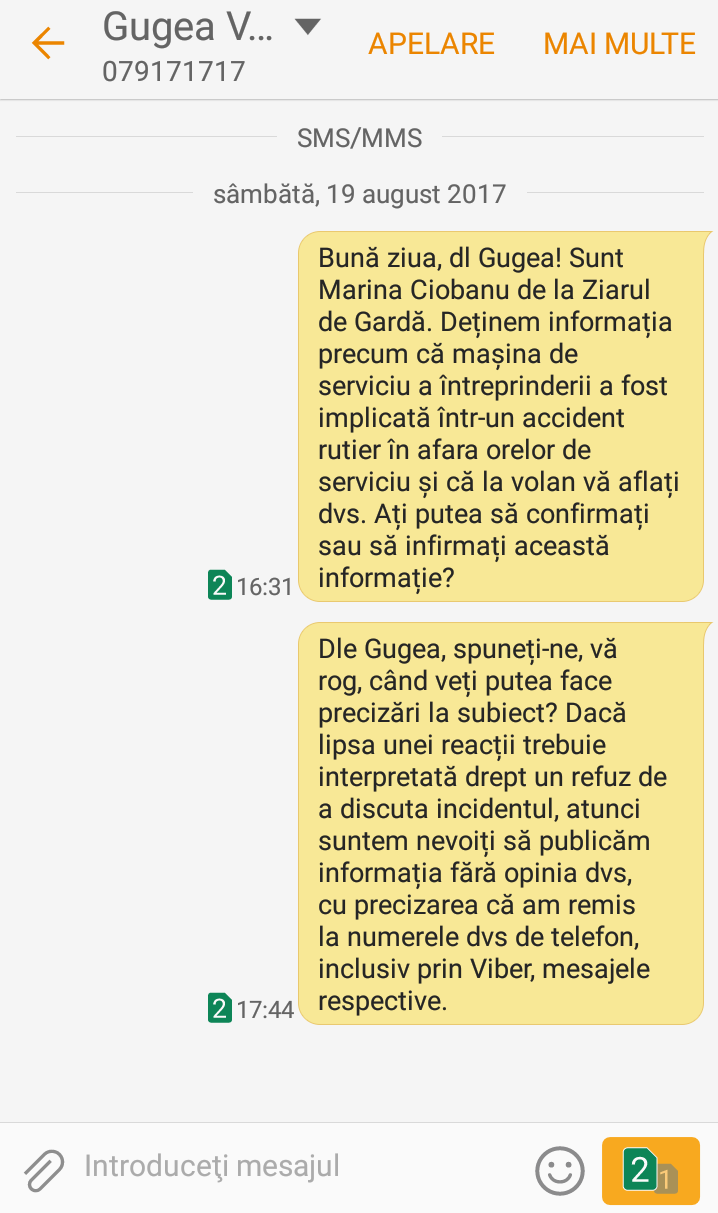Image resolution: width=718 pixels, height=1213 pixels.
Task: Attach a file with the paperclip icon
Action: [x=44, y=1169]
